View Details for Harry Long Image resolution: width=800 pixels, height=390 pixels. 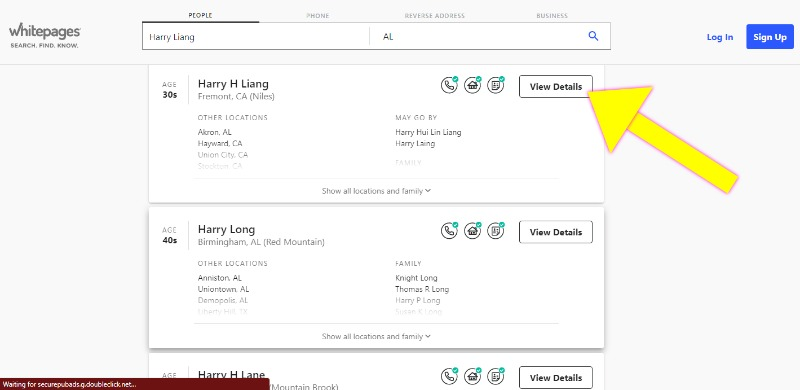point(556,232)
